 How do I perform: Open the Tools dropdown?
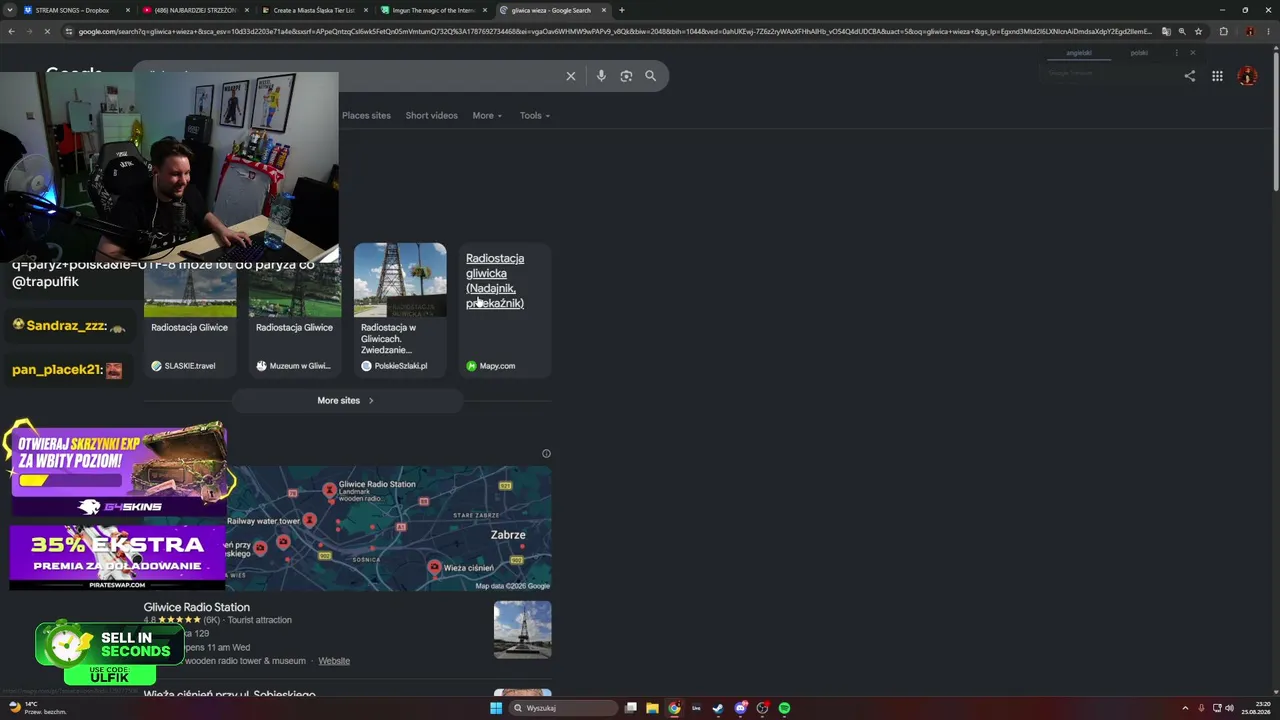[535, 116]
